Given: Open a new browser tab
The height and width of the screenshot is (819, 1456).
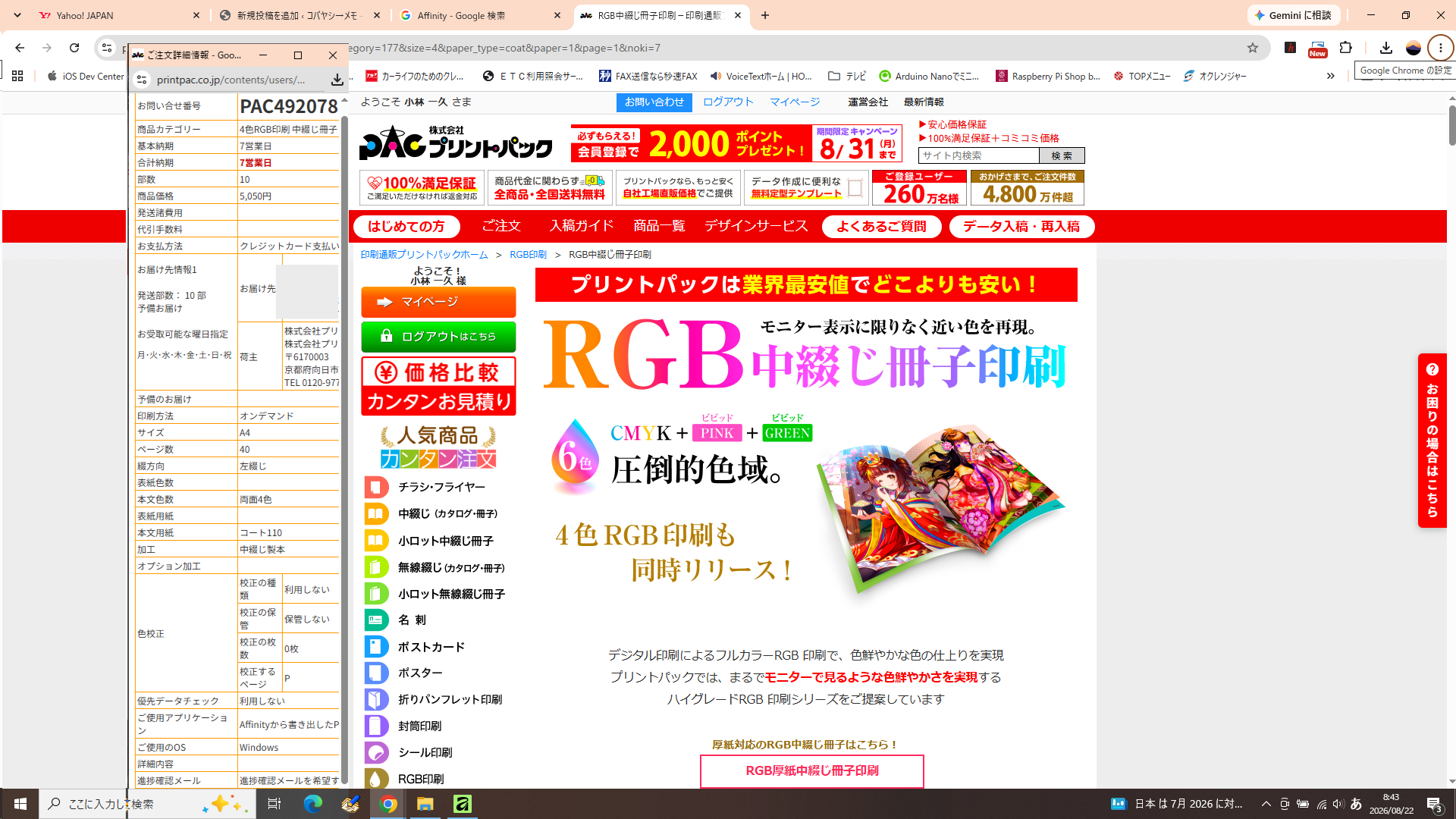Looking at the screenshot, I should click(765, 15).
